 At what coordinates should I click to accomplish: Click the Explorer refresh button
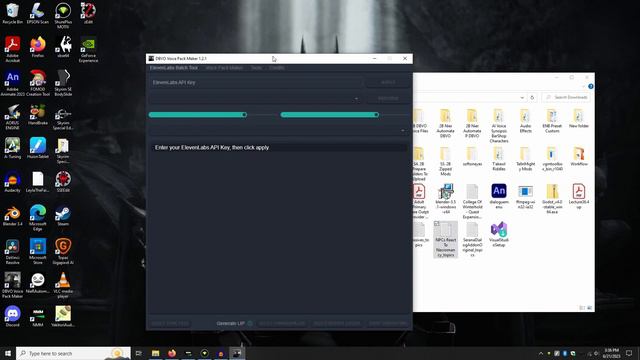pos(532,98)
